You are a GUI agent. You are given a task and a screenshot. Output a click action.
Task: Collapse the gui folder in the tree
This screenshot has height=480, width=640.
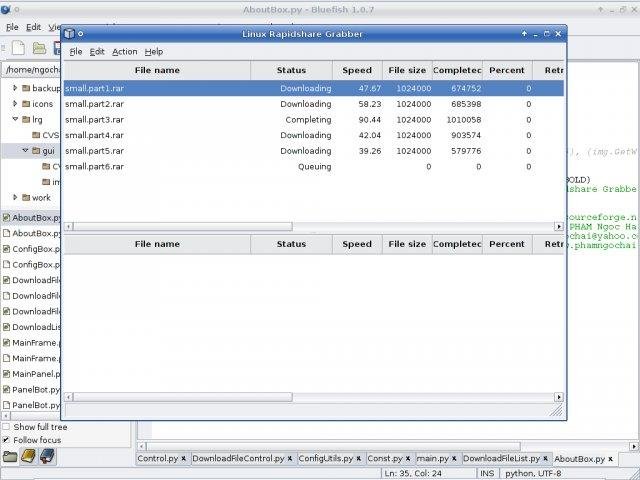pyautogui.click(x=25, y=150)
